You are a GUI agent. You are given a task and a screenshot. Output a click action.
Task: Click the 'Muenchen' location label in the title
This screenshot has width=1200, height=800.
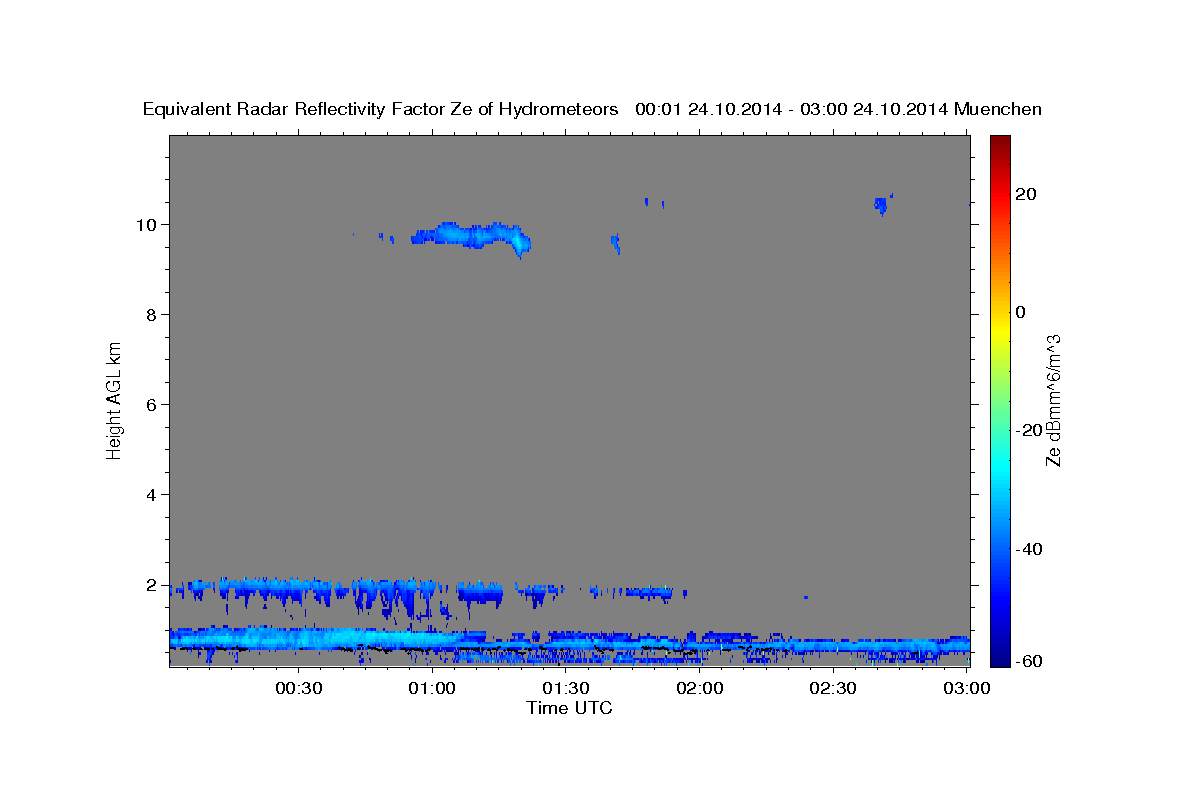(998, 109)
